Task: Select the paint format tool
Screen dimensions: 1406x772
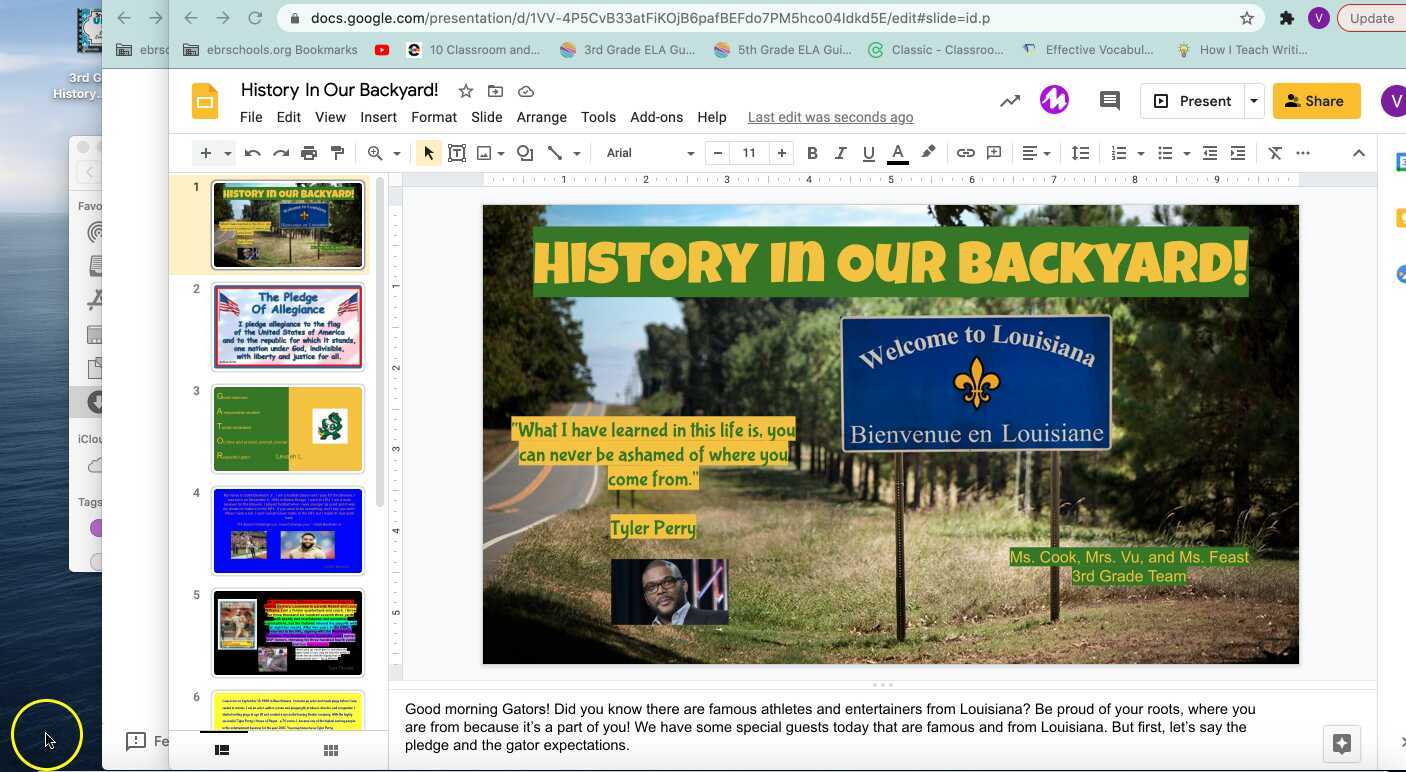Action: coord(337,153)
